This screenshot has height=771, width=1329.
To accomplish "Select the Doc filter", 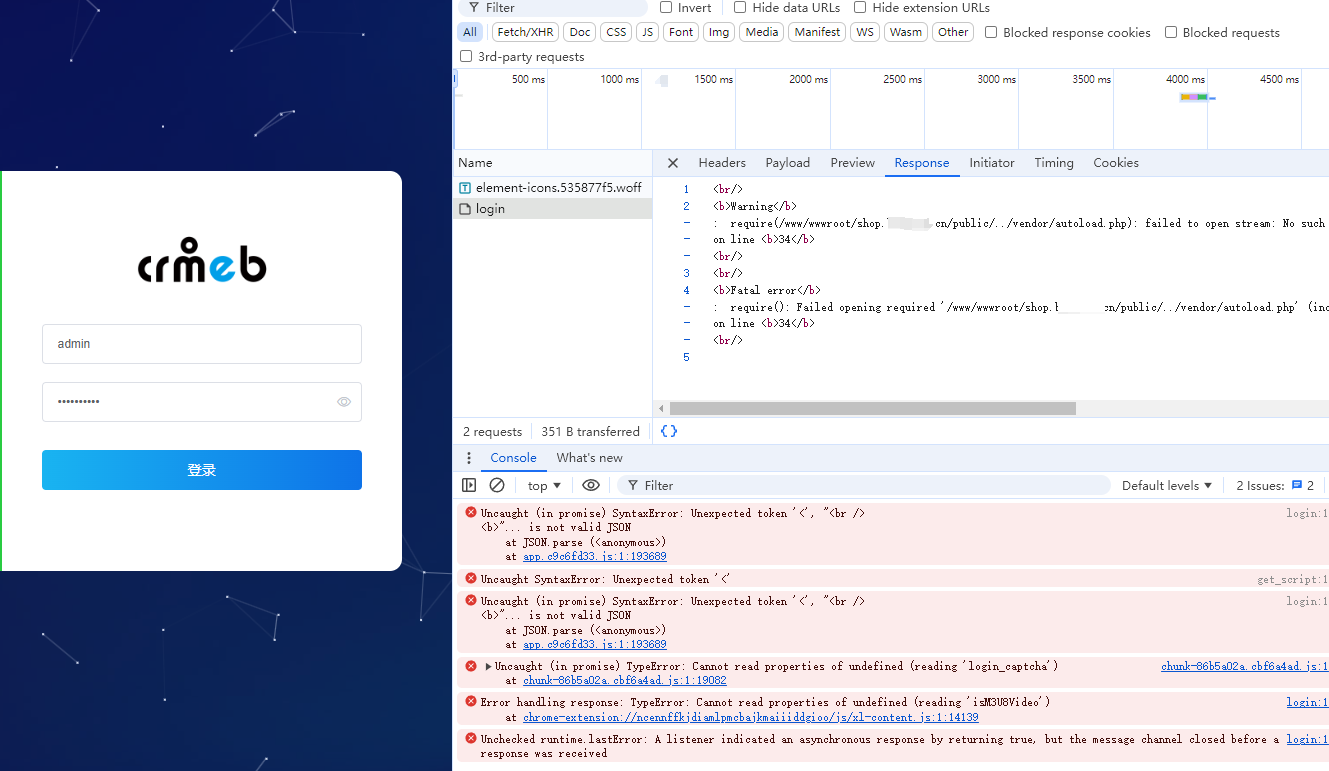I will [580, 32].
